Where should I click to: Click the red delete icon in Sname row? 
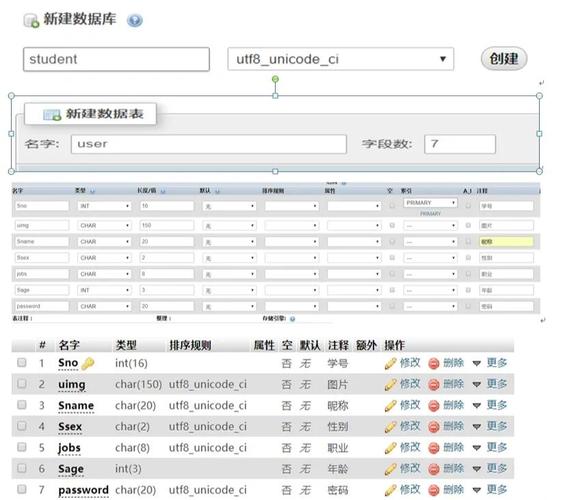tap(434, 406)
